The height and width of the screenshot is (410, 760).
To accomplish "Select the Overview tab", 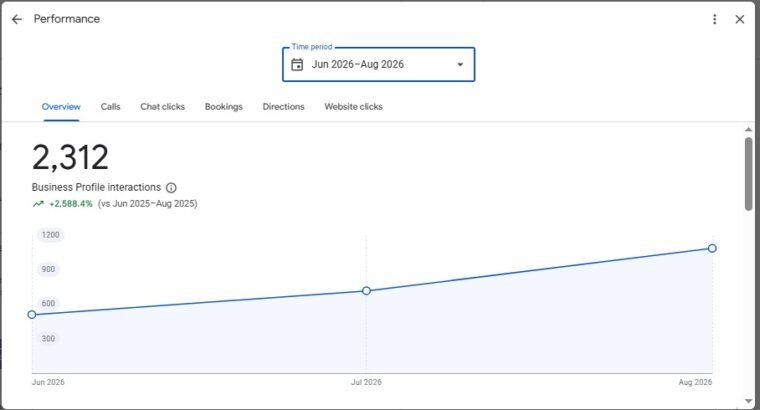I will click(x=61, y=107).
